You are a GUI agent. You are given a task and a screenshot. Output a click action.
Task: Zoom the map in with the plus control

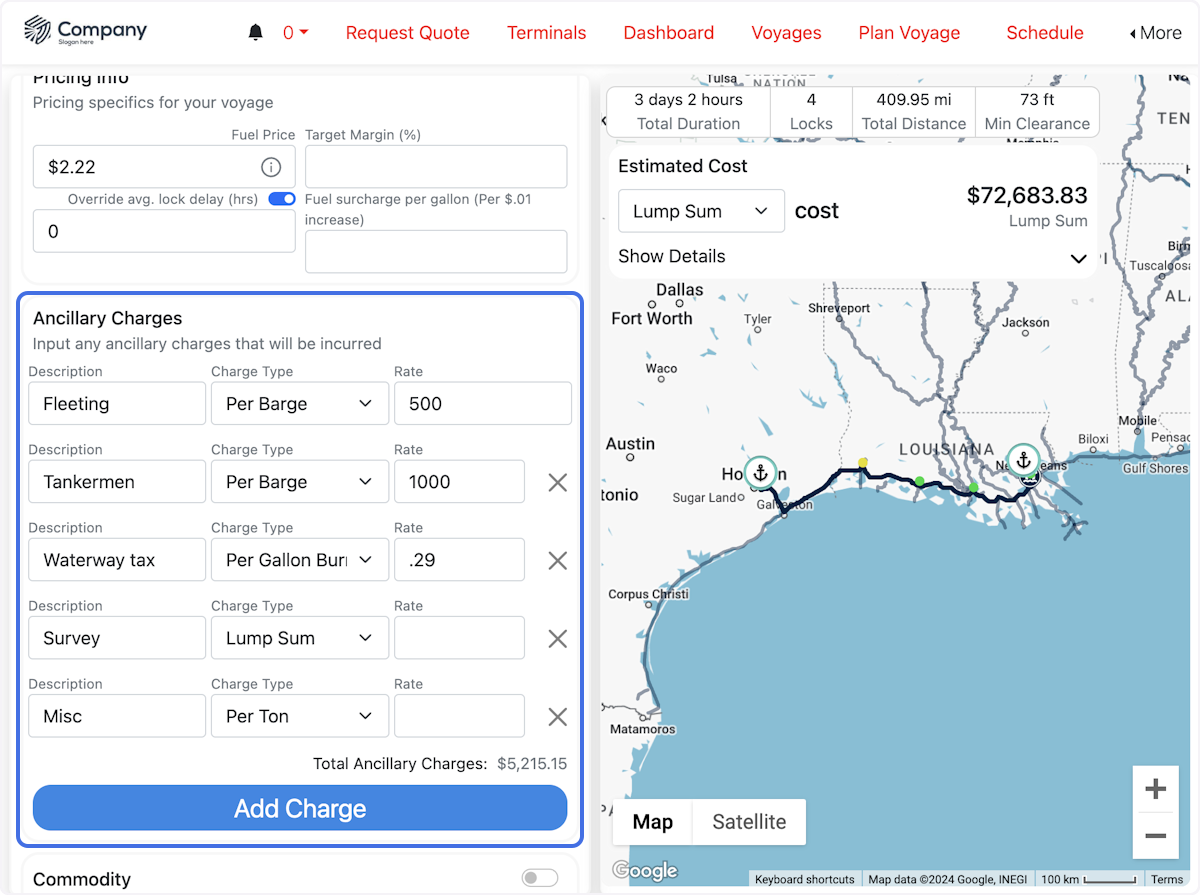tap(1155, 788)
